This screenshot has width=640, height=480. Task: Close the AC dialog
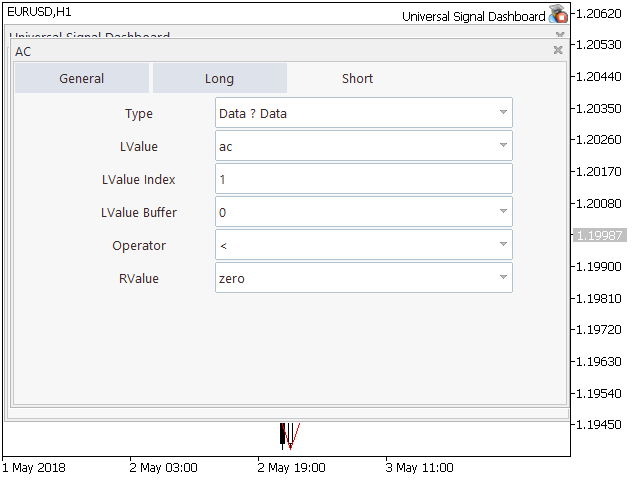(x=558, y=50)
